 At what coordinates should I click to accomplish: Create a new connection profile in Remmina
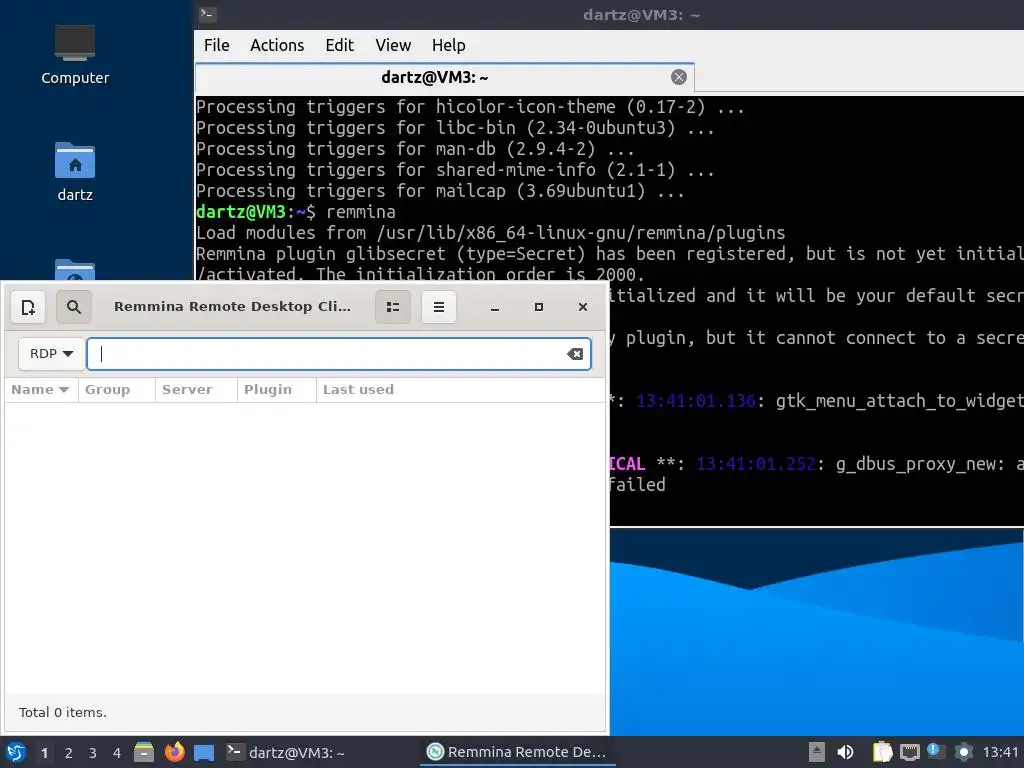click(28, 307)
